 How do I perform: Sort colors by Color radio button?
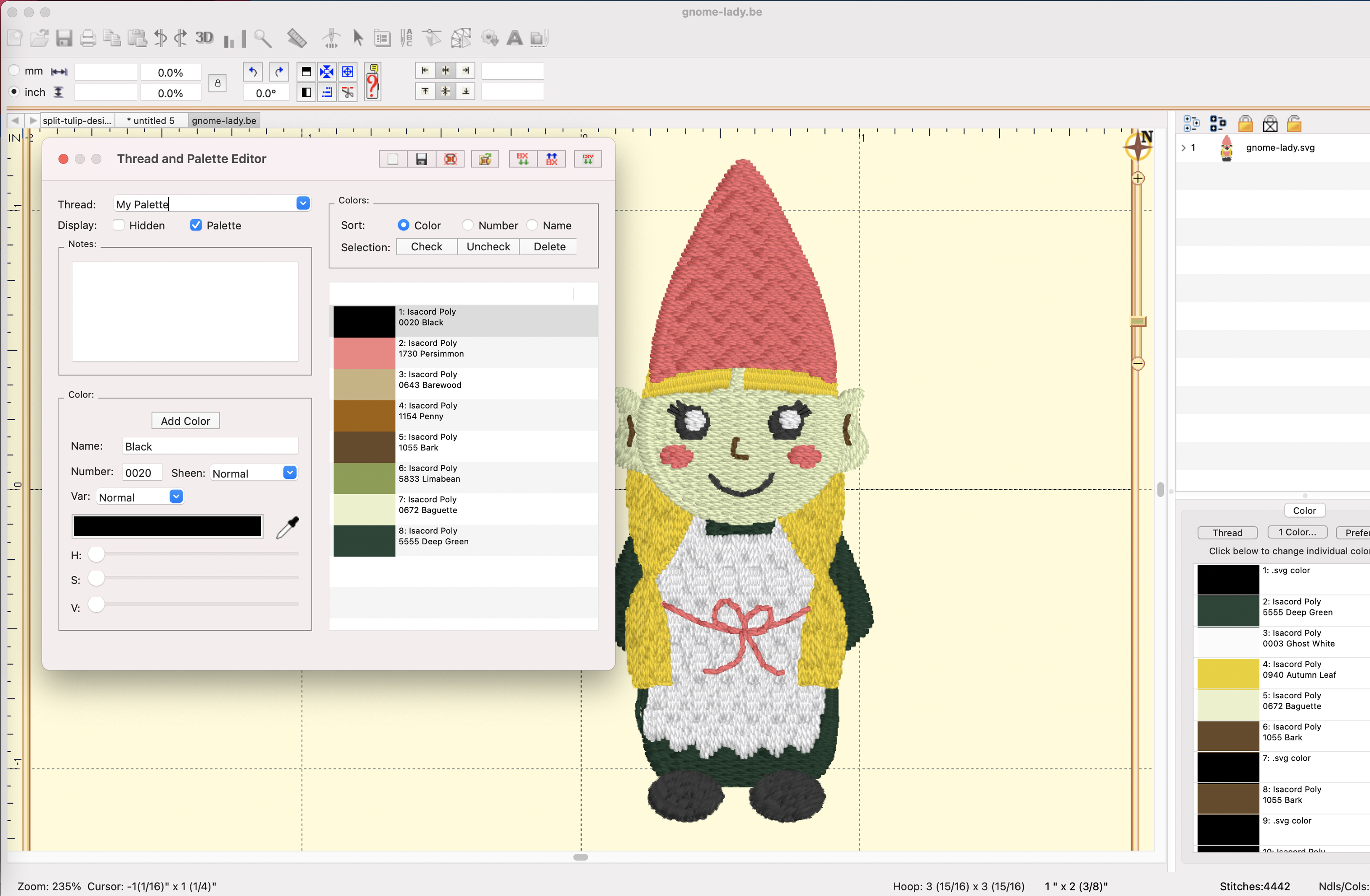404,225
